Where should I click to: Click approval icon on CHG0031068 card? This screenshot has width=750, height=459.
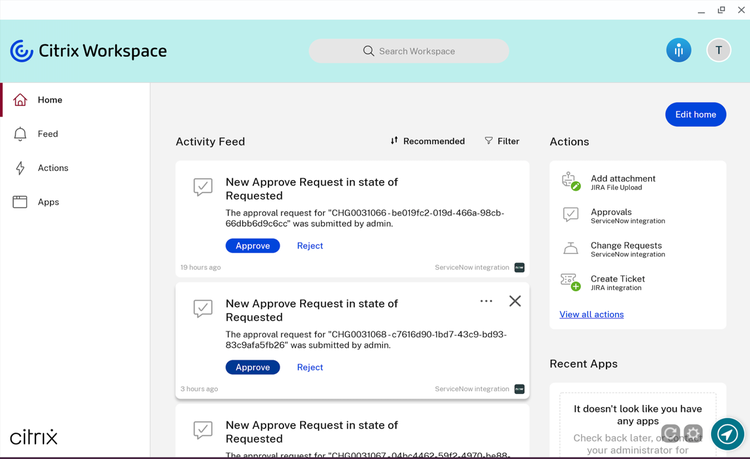[203, 308]
